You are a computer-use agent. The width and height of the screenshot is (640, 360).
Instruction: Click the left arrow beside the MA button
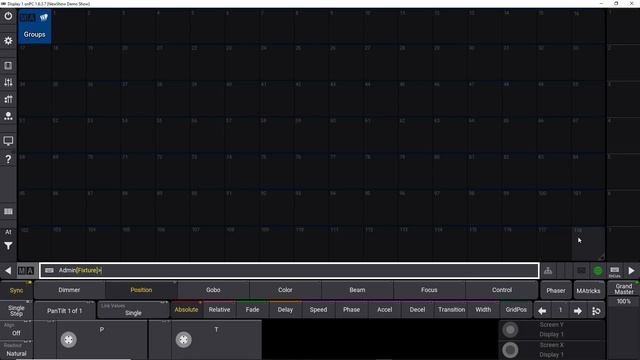point(8,271)
